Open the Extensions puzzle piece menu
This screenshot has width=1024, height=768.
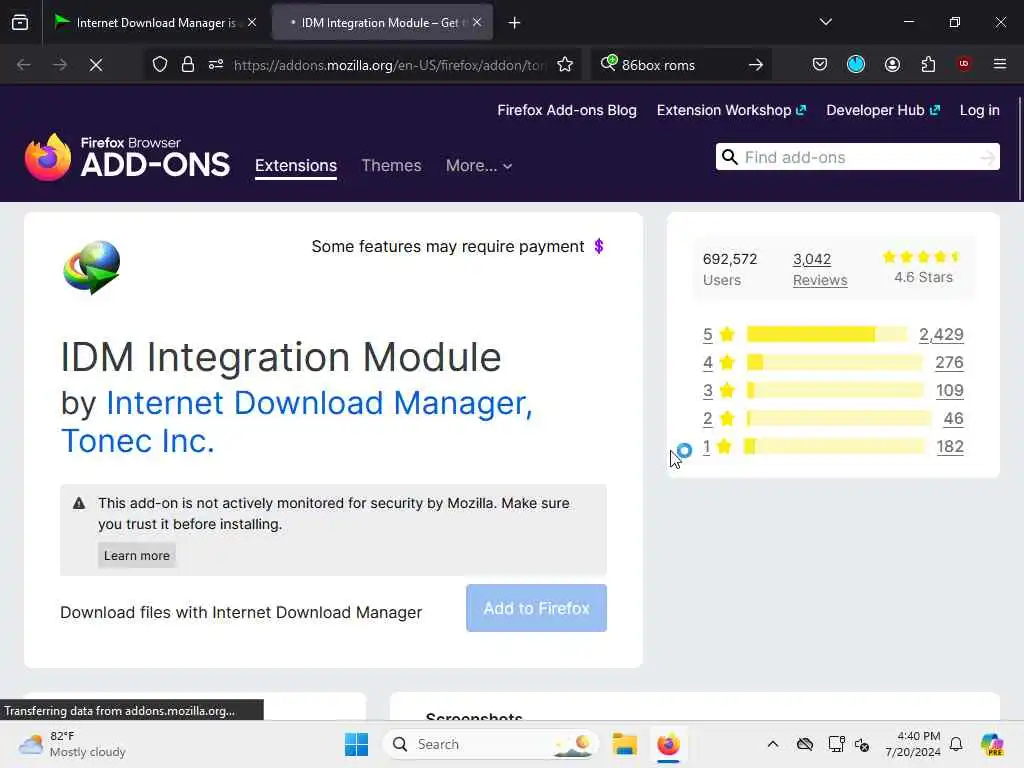click(928, 65)
